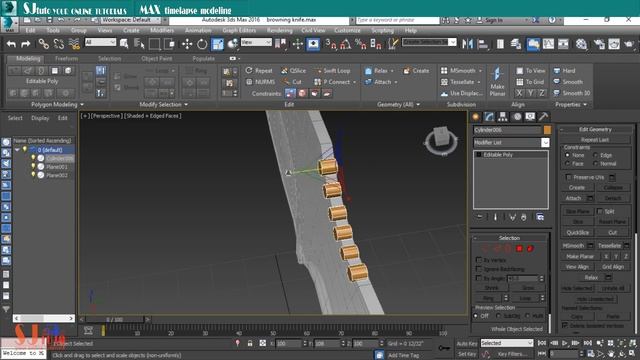640x360 pixels.
Task: Open the Material Editor icon
Action: 581,44
